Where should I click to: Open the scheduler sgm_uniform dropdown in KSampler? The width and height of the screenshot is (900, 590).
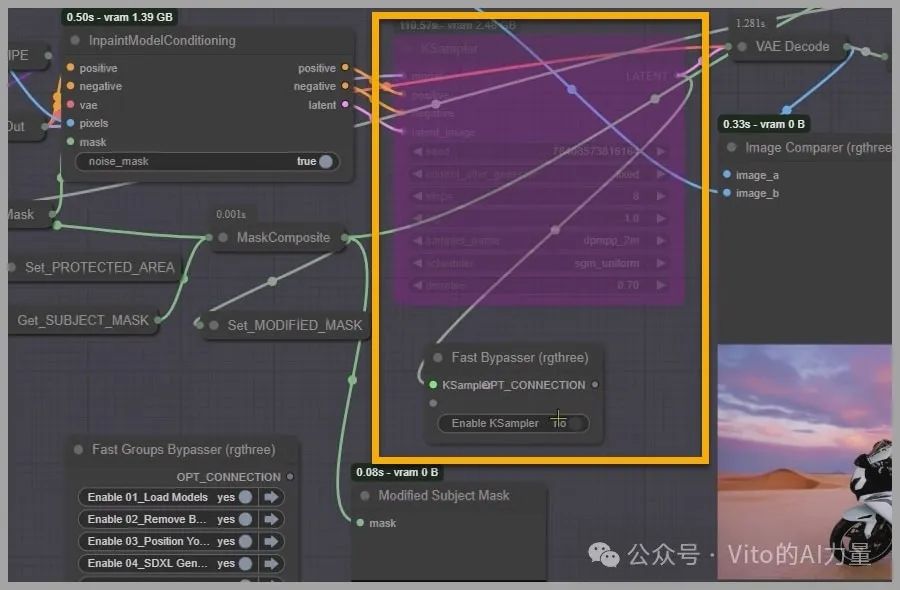coord(540,263)
